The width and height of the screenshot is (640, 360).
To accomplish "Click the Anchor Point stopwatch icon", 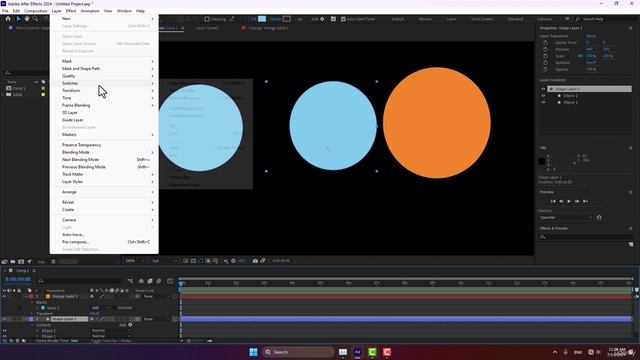I will tap(545, 42).
